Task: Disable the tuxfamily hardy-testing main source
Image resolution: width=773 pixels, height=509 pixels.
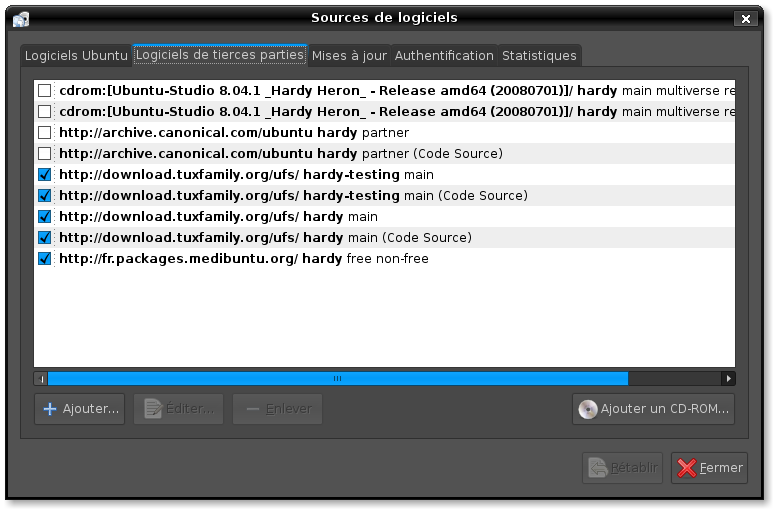Action: [x=44, y=174]
